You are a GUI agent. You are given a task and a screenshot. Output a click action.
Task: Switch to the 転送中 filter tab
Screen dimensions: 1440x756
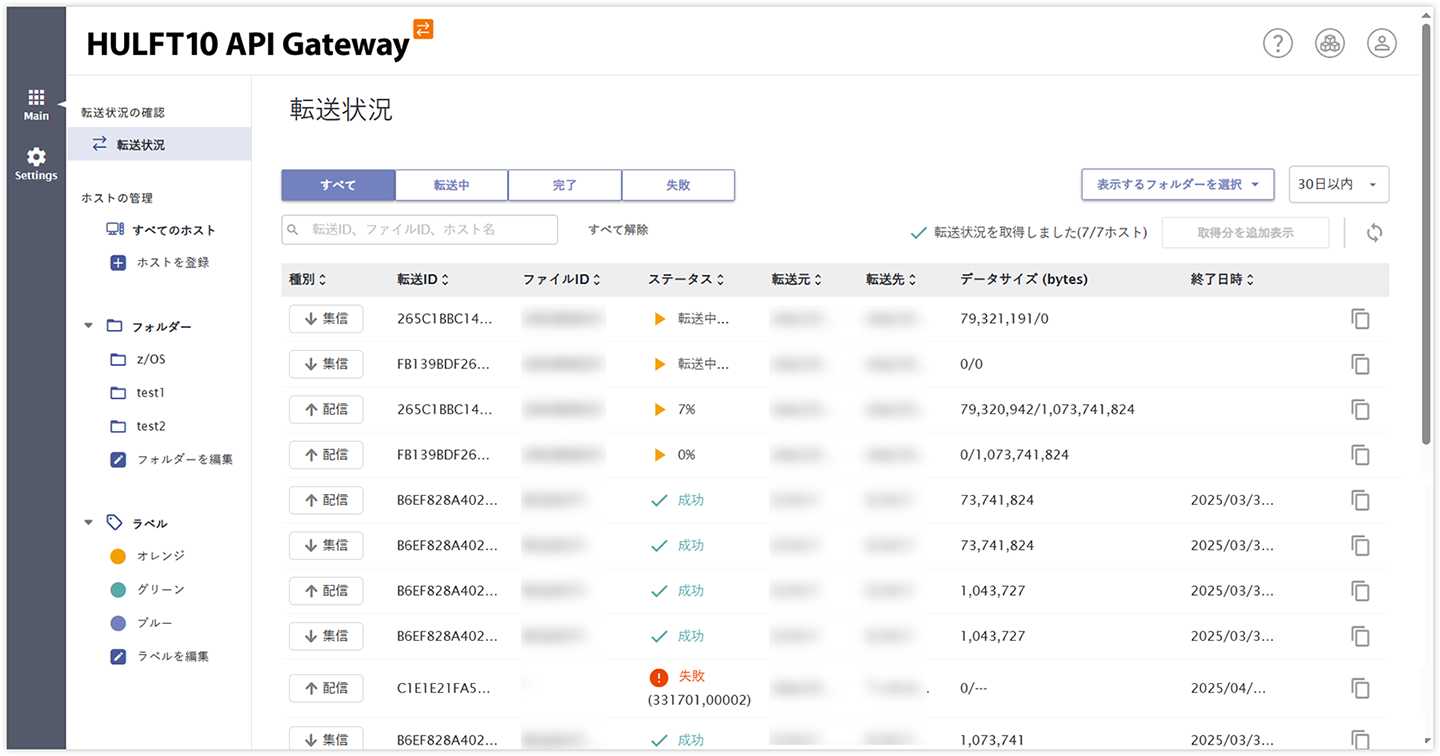tap(451, 185)
